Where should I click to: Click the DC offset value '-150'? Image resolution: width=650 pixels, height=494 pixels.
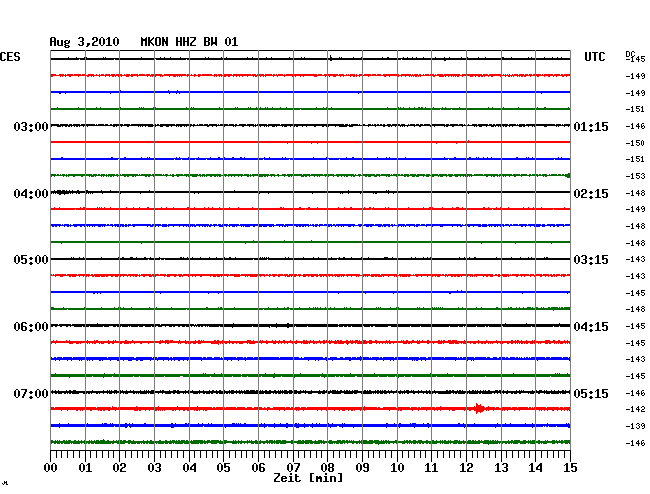tap(635, 143)
